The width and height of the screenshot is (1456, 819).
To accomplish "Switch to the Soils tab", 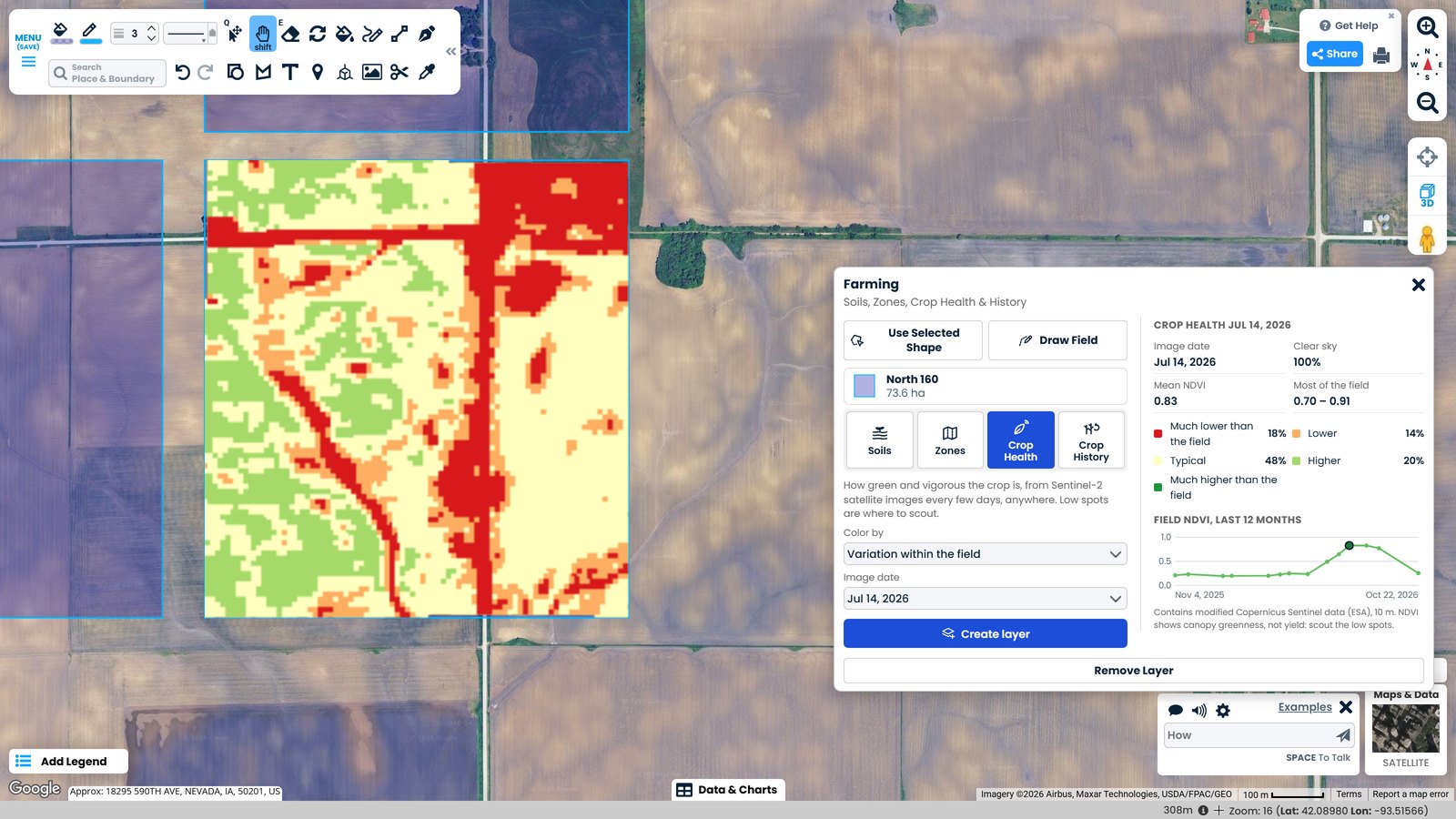I will coord(879,440).
